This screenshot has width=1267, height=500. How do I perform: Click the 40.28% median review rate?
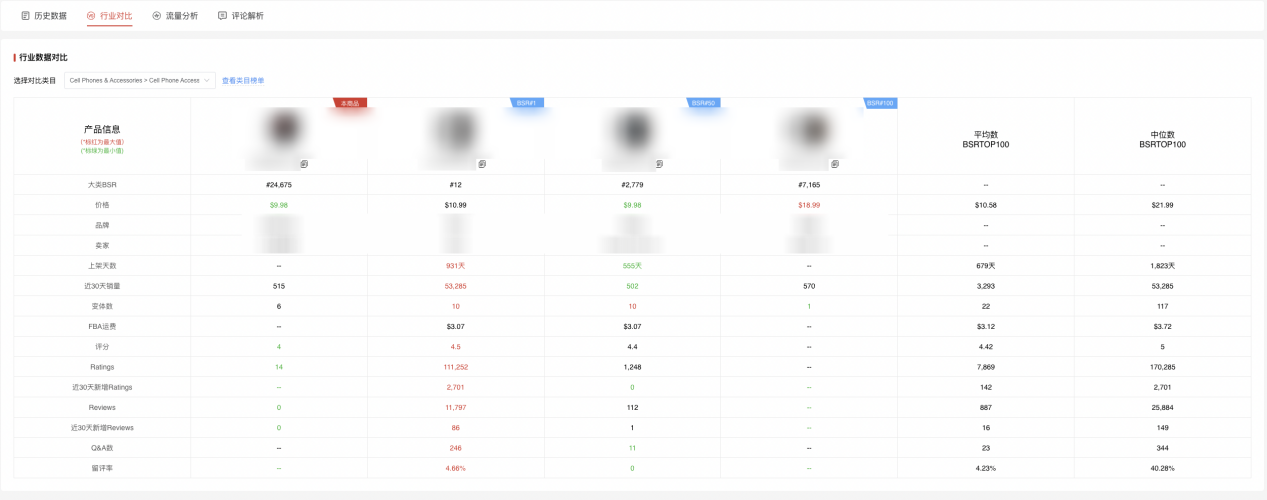pyautogui.click(x=1162, y=468)
